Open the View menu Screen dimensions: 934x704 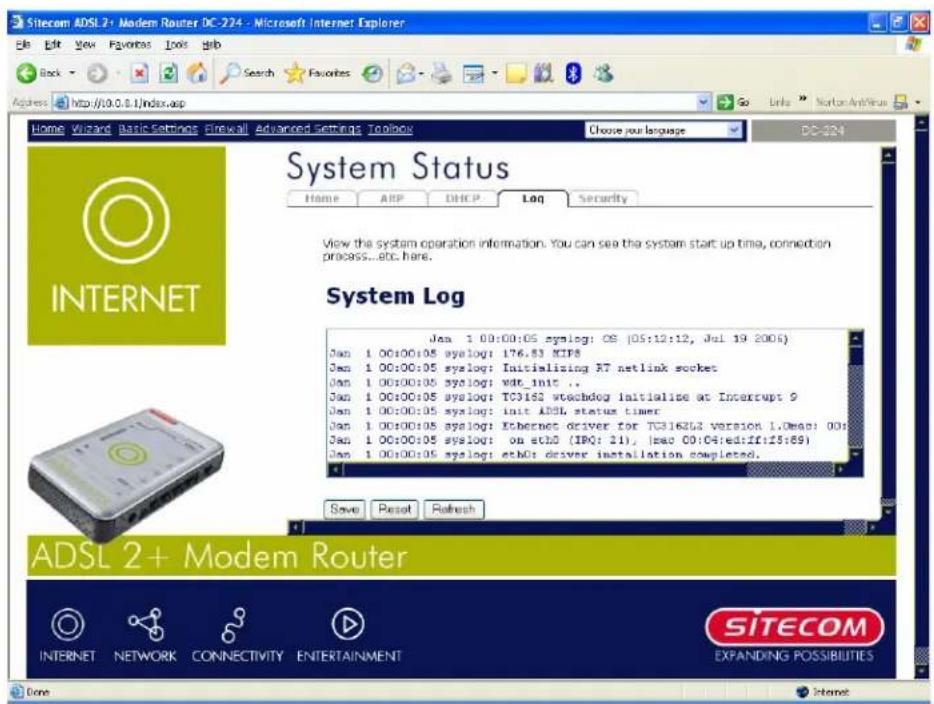point(85,44)
